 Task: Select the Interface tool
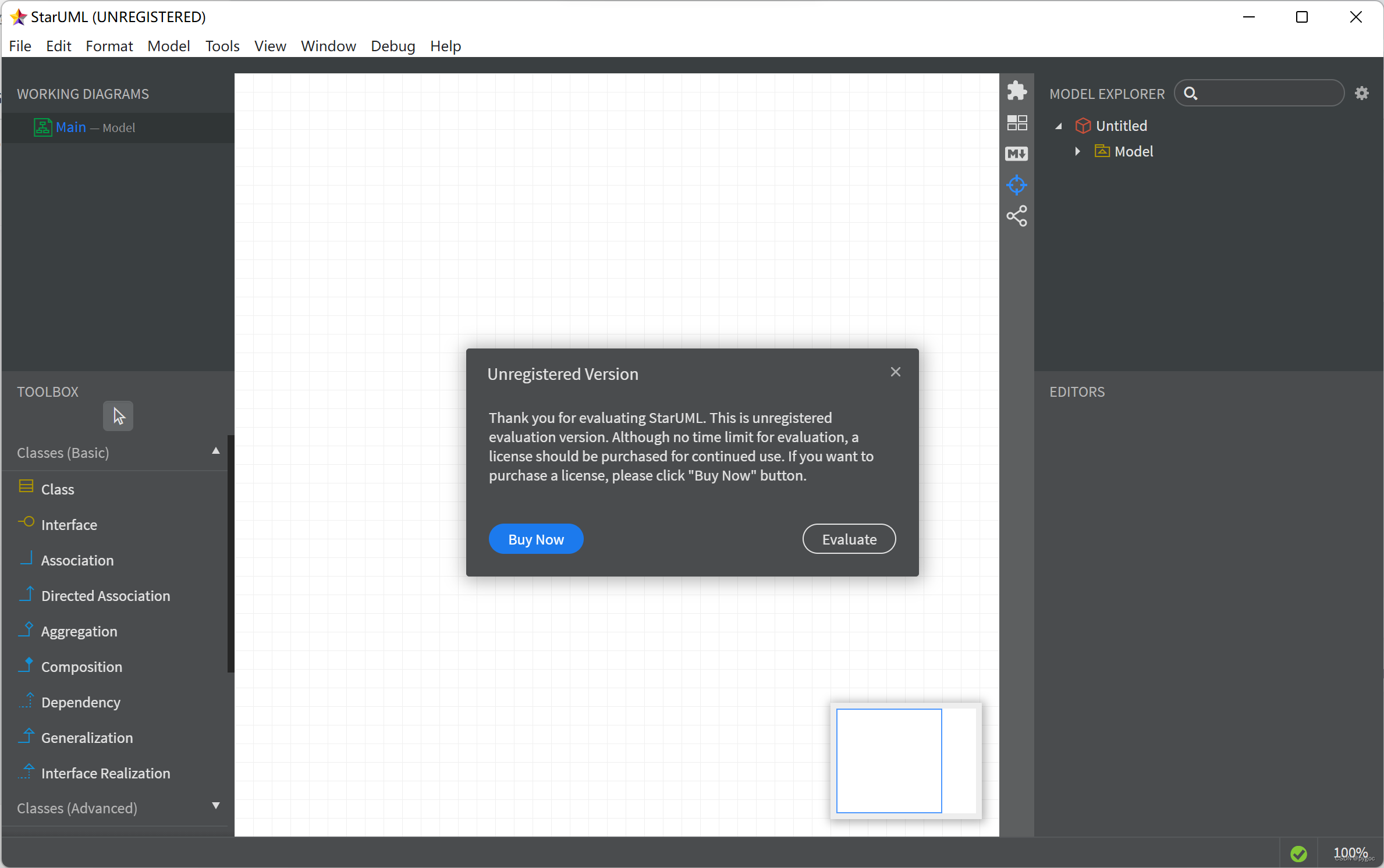(x=114, y=524)
